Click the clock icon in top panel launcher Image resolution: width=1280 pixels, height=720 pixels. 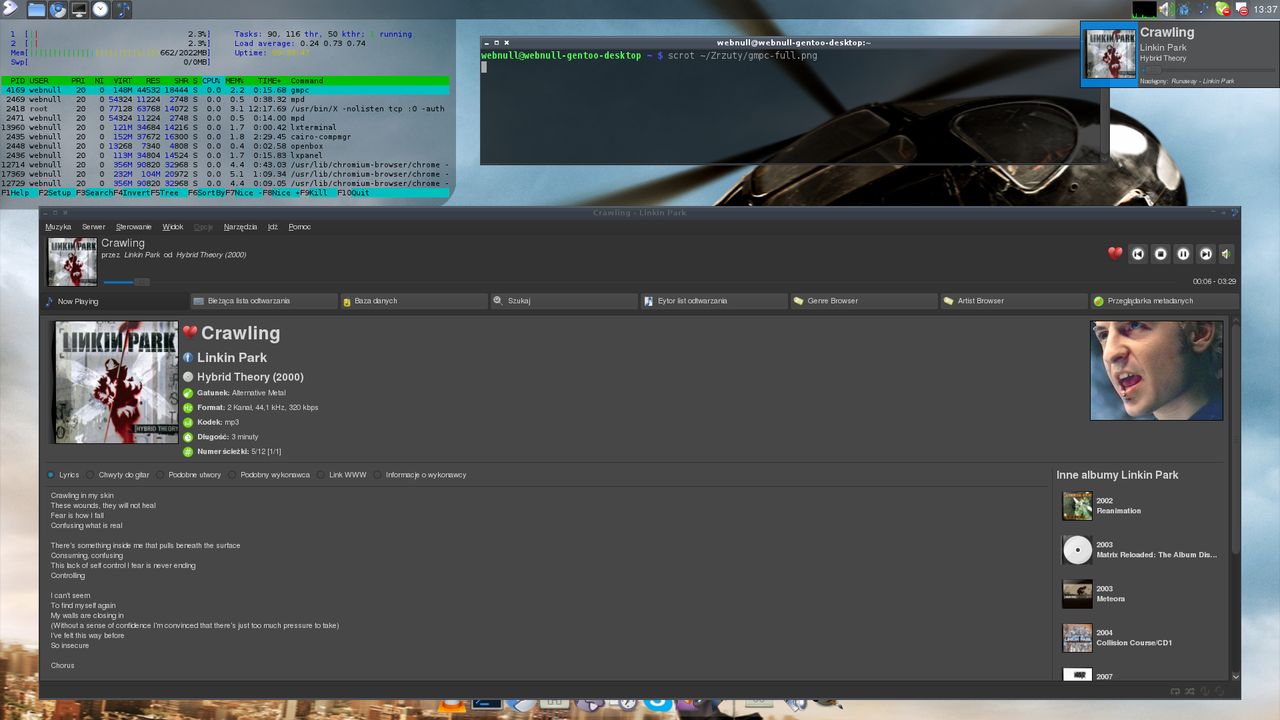click(101, 9)
